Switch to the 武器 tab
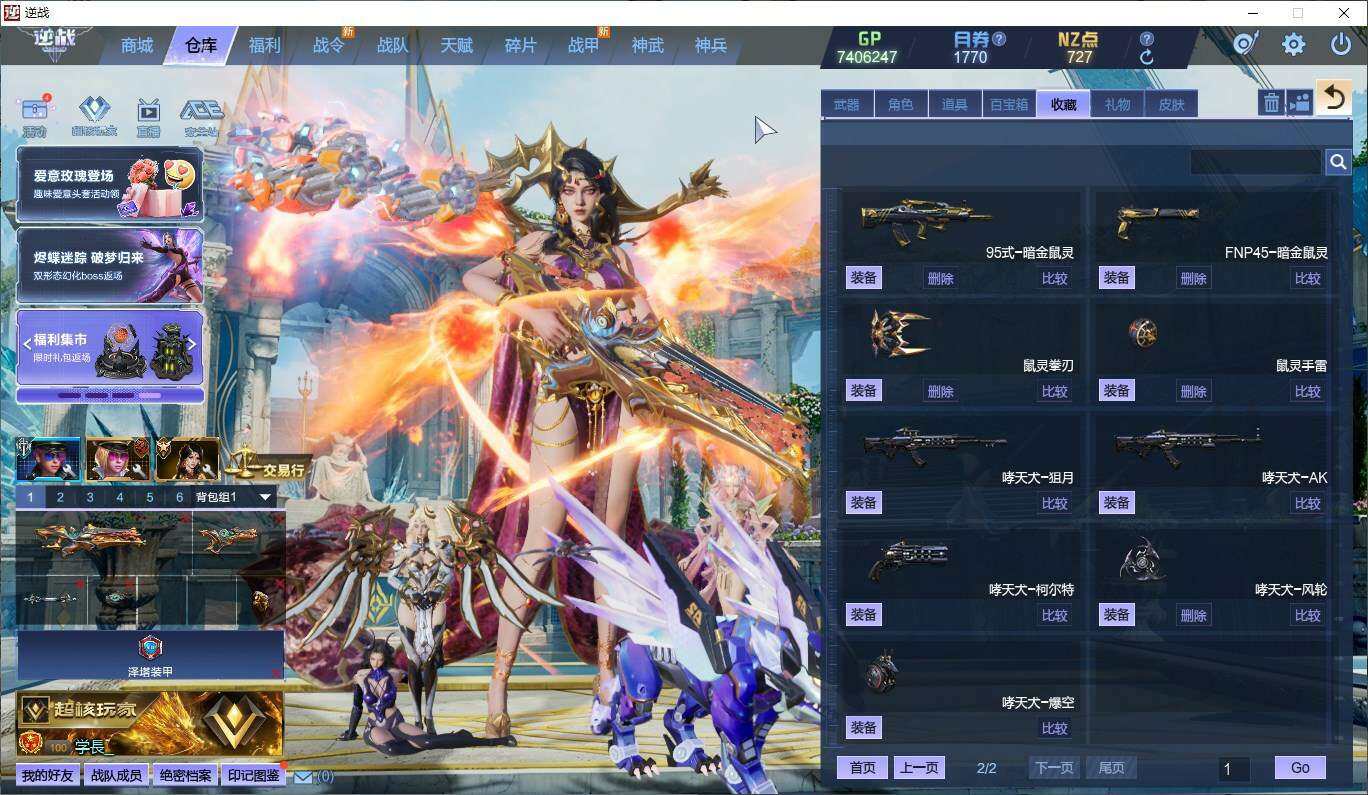 point(847,104)
